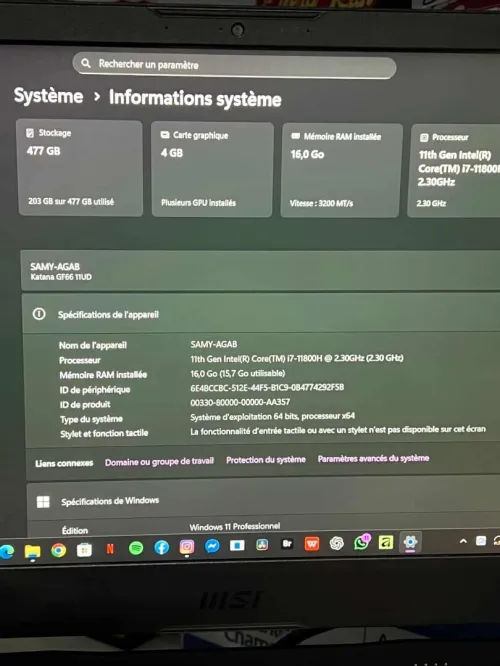
Task: Click the Carte graphique card icon
Action: [x=165, y=135]
